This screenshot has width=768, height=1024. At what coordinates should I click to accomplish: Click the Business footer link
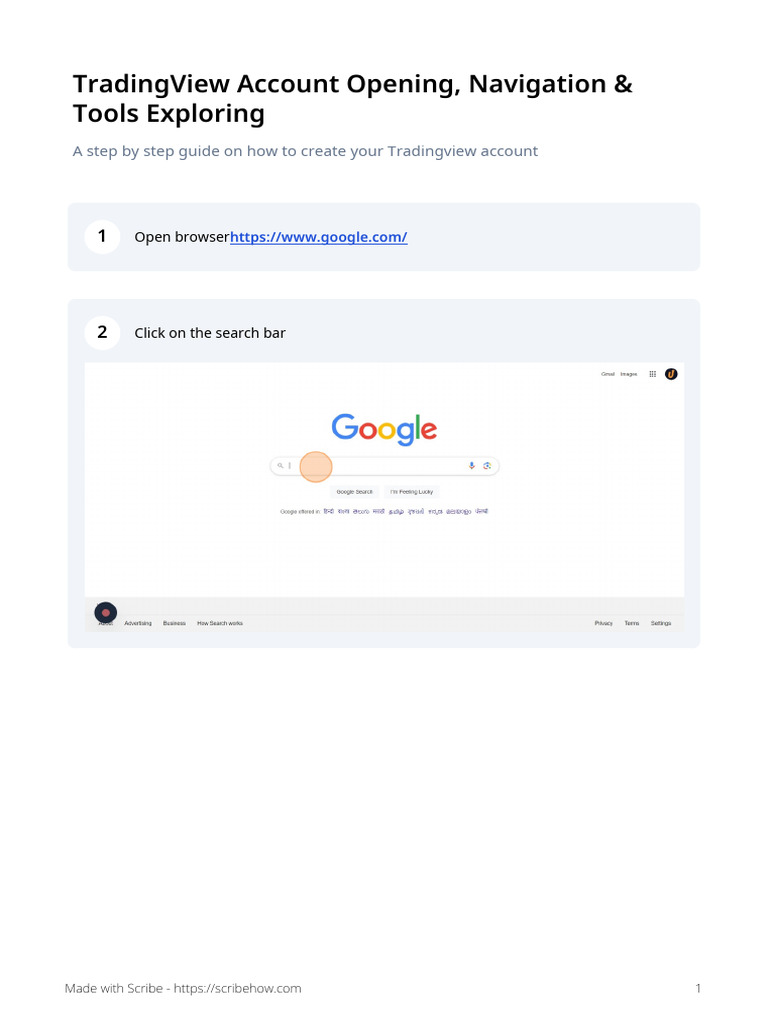coord(174,623)
